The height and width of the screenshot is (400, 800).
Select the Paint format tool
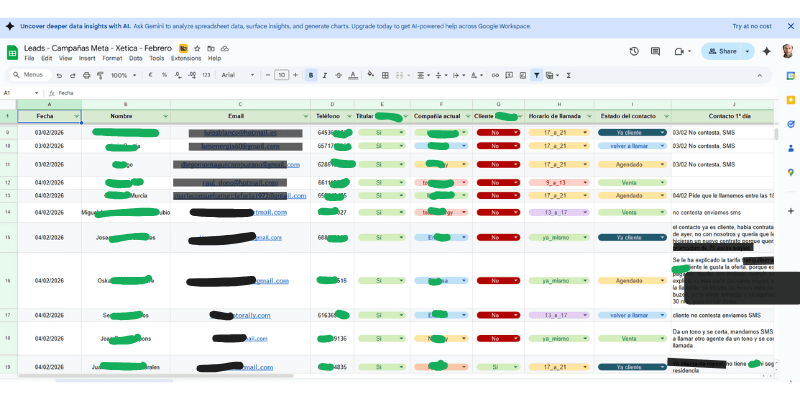(x=100, y=76)
